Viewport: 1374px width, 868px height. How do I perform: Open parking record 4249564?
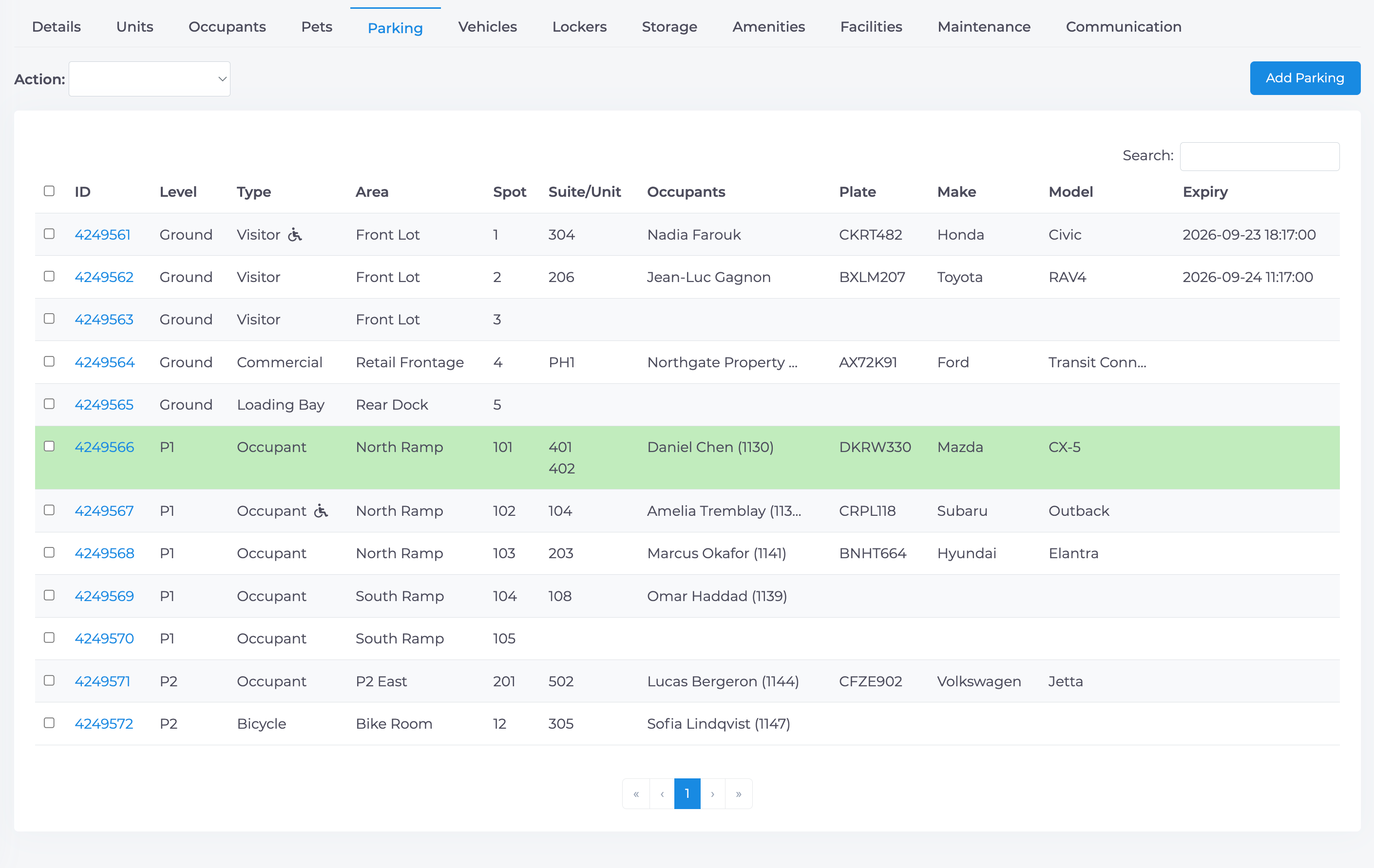point(104,362)
